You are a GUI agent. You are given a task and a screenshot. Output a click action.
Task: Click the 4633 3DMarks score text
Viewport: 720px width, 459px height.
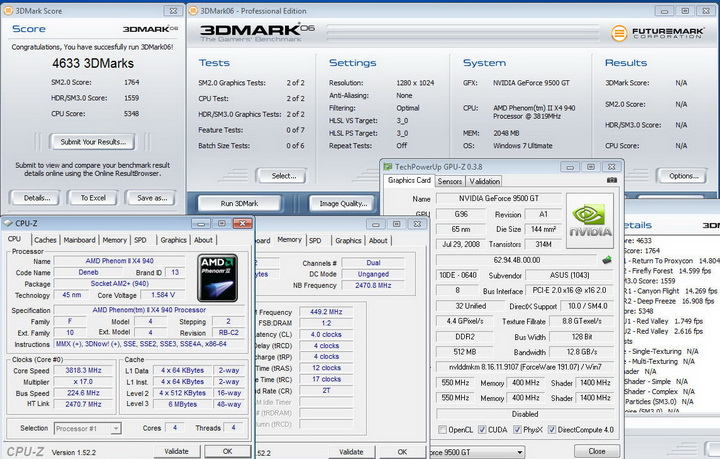(93, 63)
